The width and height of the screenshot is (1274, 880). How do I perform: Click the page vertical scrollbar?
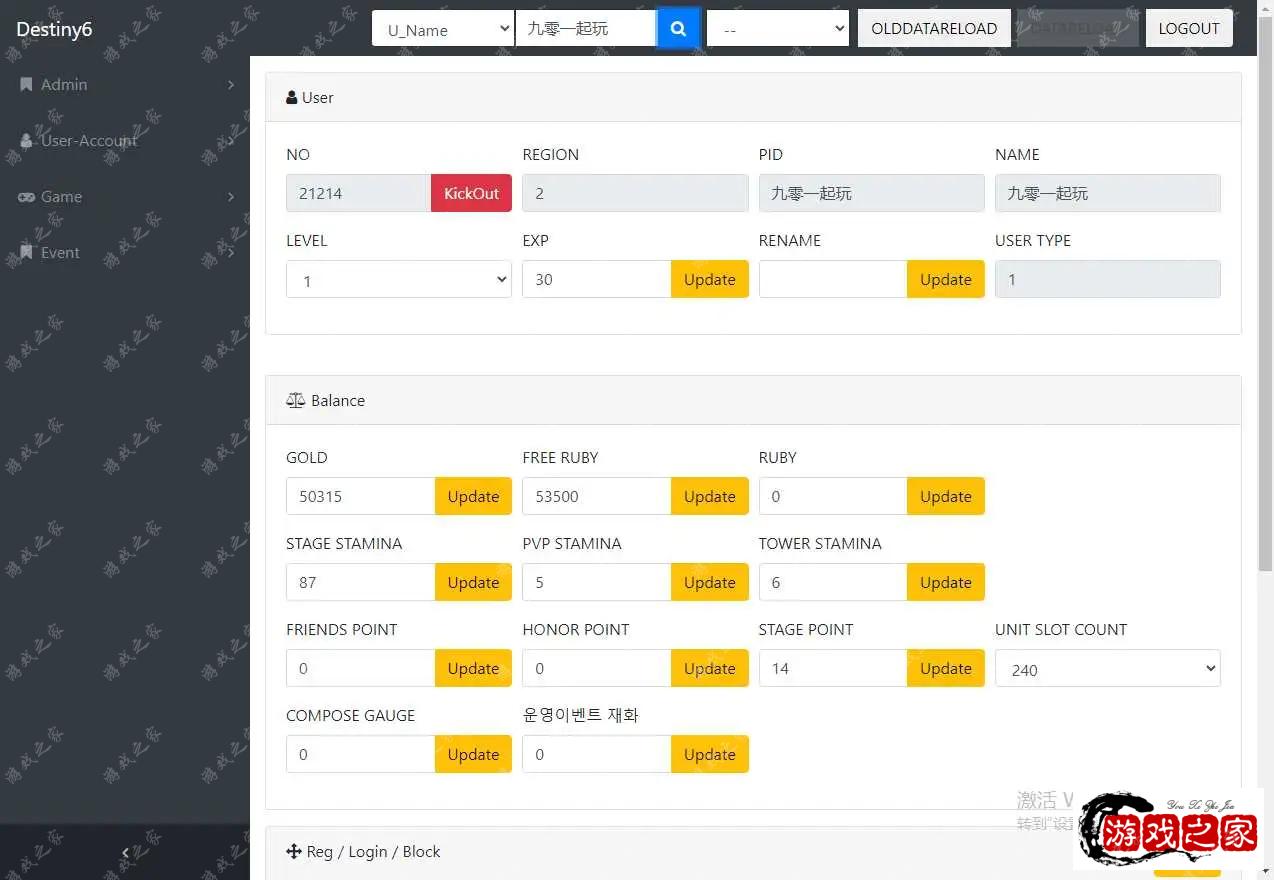(x=1265, y=300)
